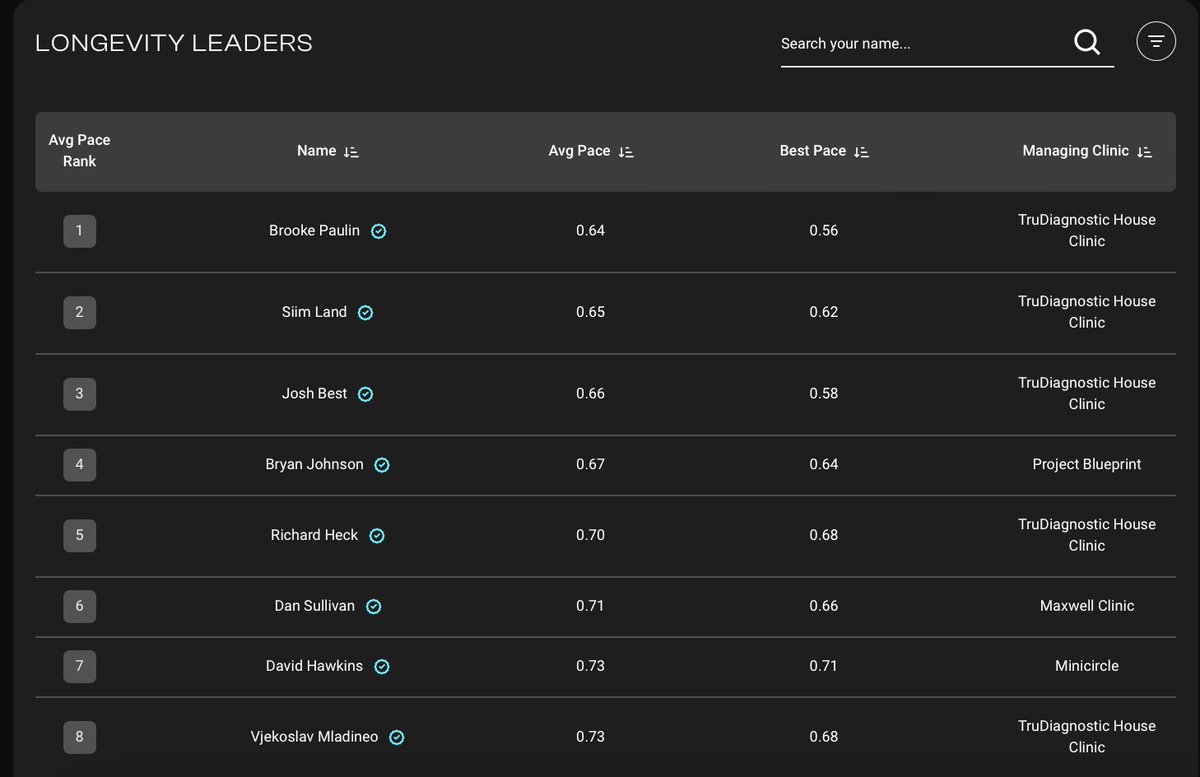Click Maxwell Clinic cell
Viewport: 1200px width, 777px height.
[x=1087, y=606]
